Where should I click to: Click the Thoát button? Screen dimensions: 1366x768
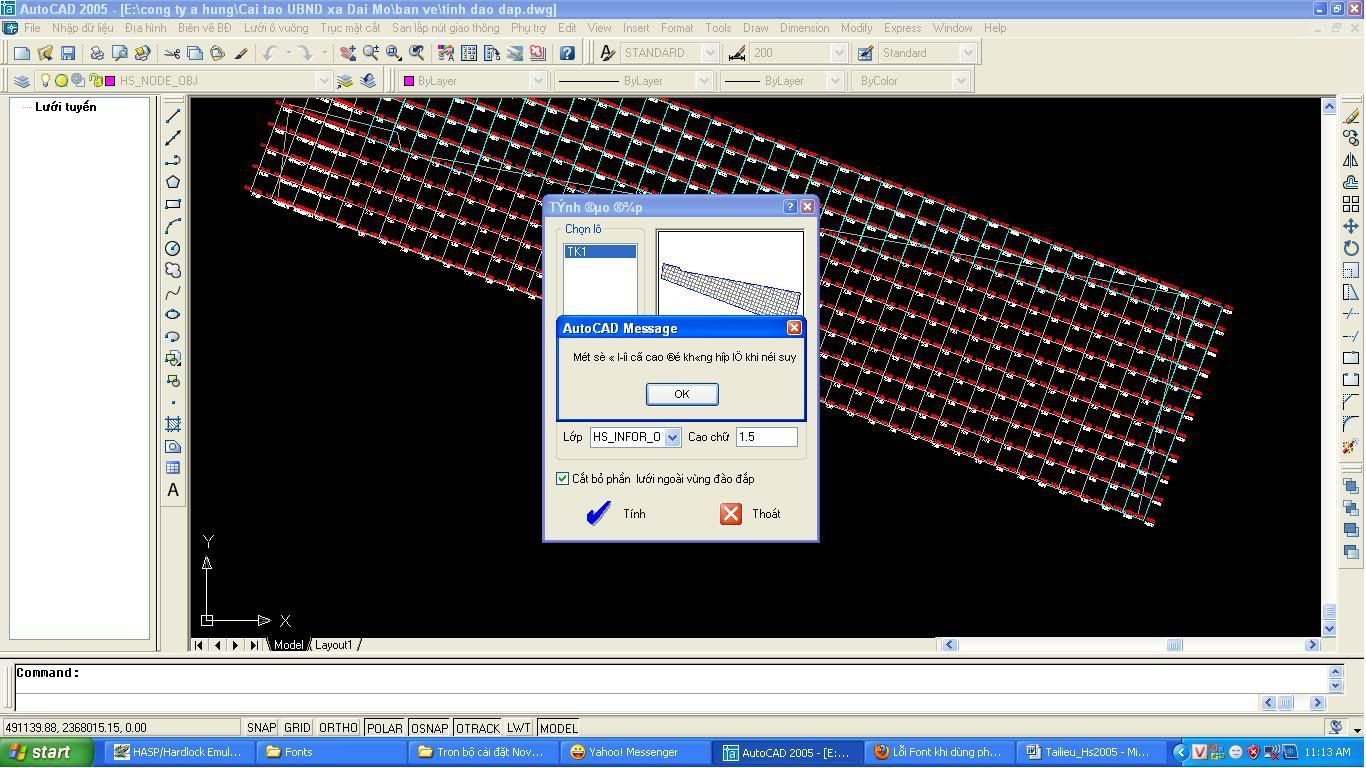coord(750,514)
